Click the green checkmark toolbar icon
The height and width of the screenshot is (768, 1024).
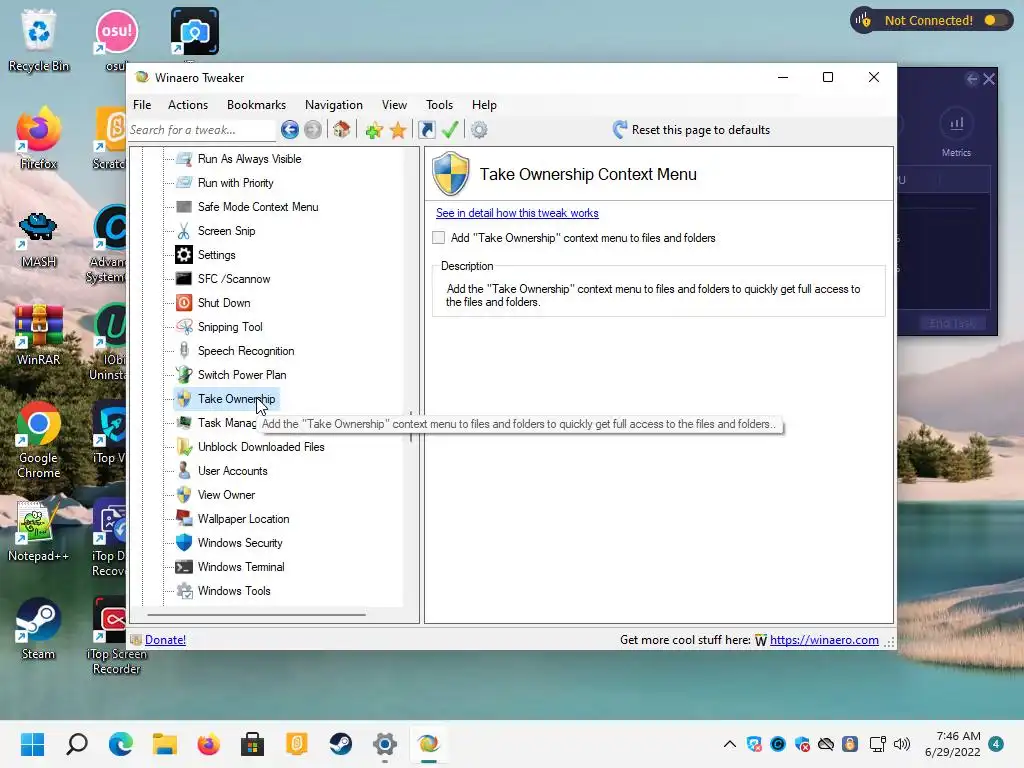click(x=450, y=129)
